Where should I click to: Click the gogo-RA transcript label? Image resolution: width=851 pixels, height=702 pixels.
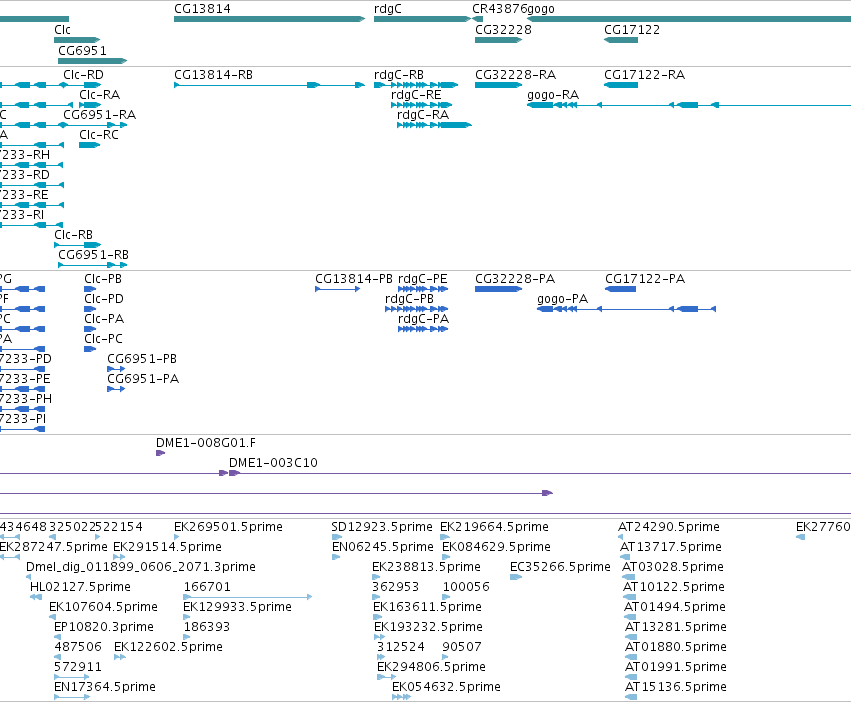tap(553, 95)
